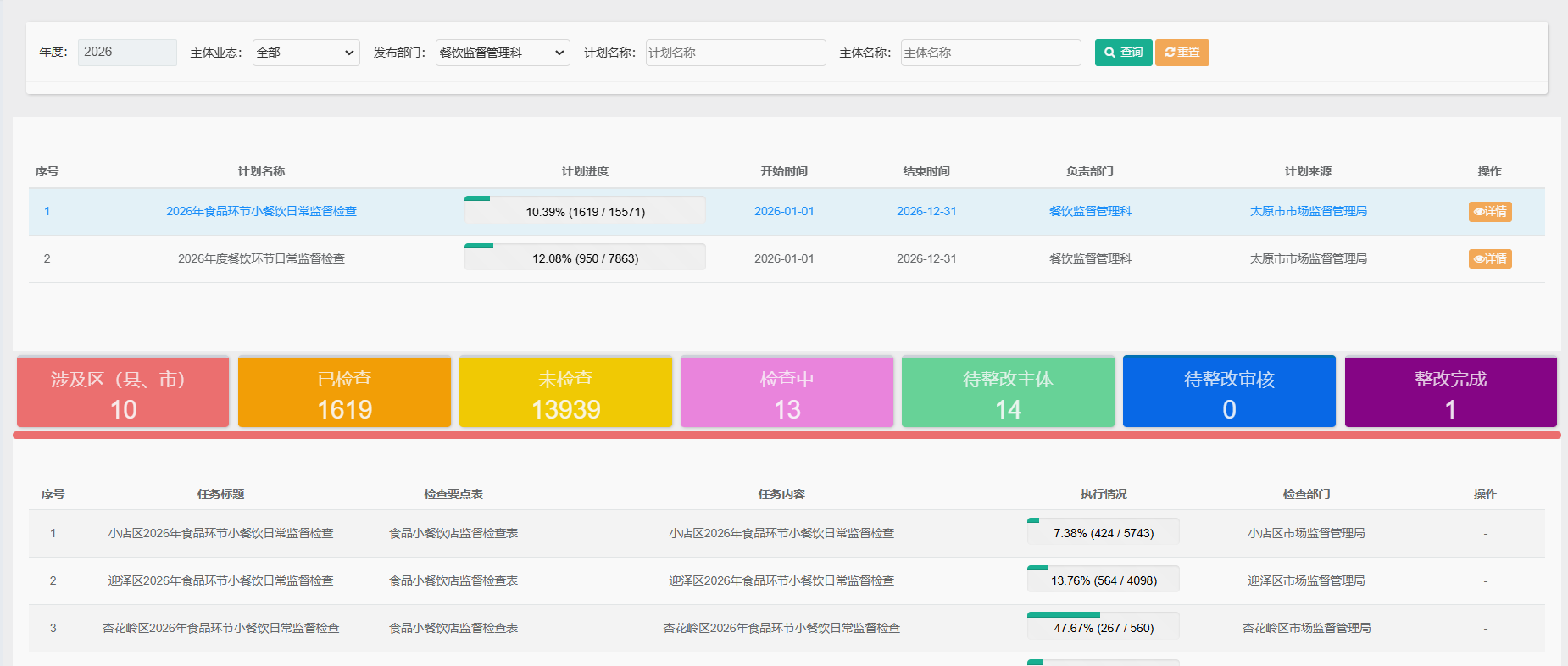Screen dimensions: 1568x666
Task: Click the 执行情况 column header
Action: pyautogui.click(x=1104, y=494)
